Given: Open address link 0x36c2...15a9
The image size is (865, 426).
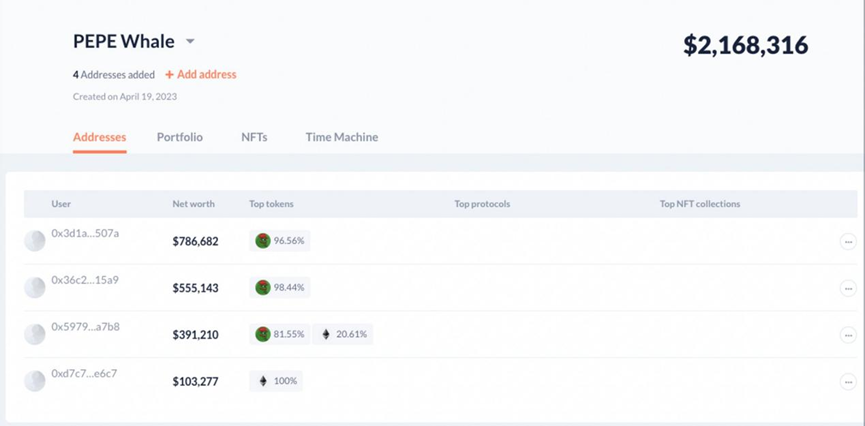Looking at the screenshot, I should (85, 280).
